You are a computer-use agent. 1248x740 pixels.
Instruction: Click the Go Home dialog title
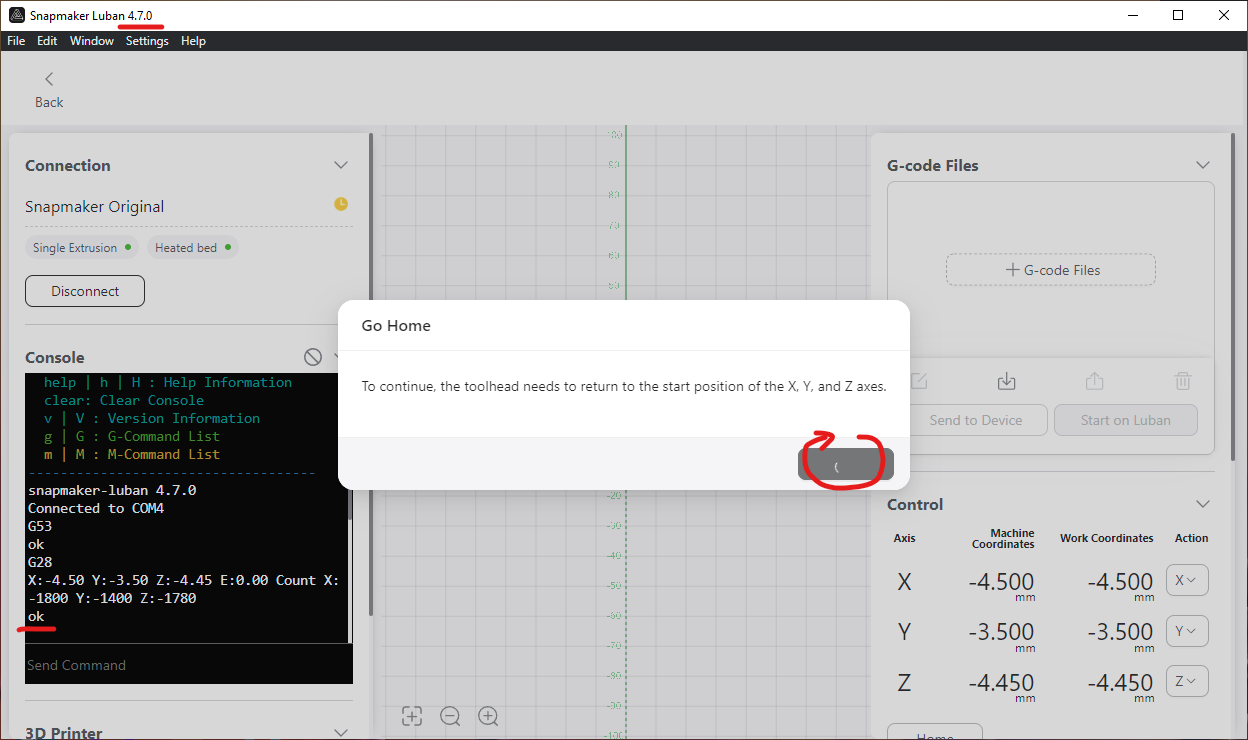click(x=396, y=326)
